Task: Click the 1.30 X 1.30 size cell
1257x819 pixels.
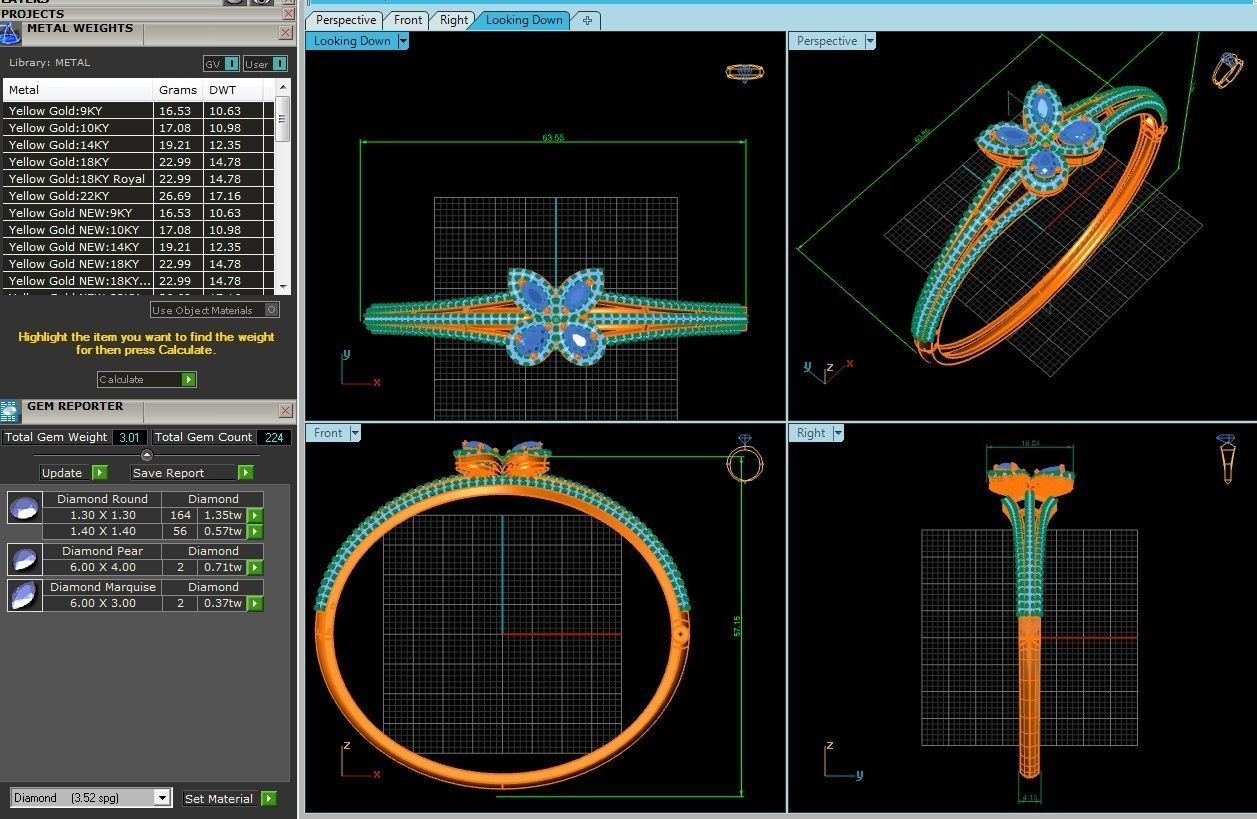Action: tap(103, 516)
